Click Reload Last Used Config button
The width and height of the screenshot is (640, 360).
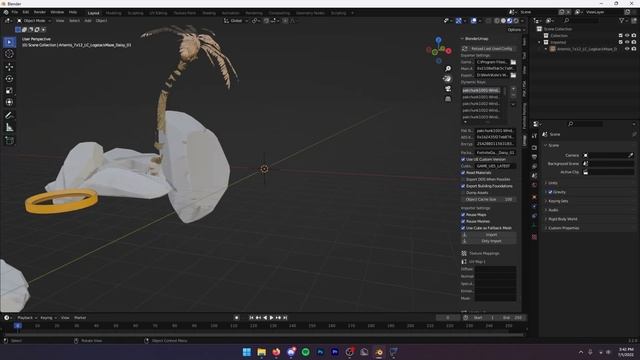488,49
